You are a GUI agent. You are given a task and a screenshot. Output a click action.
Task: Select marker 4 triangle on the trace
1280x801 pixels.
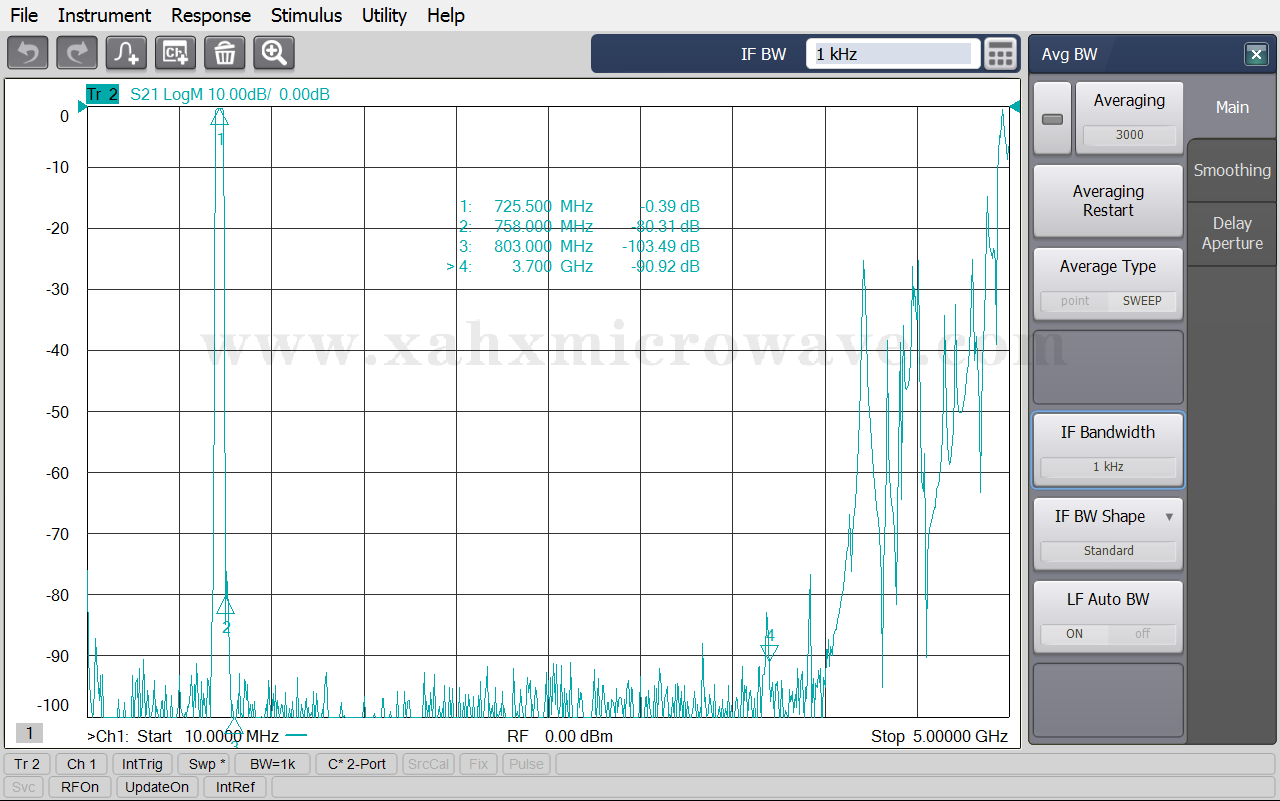(x=769, y=652)
